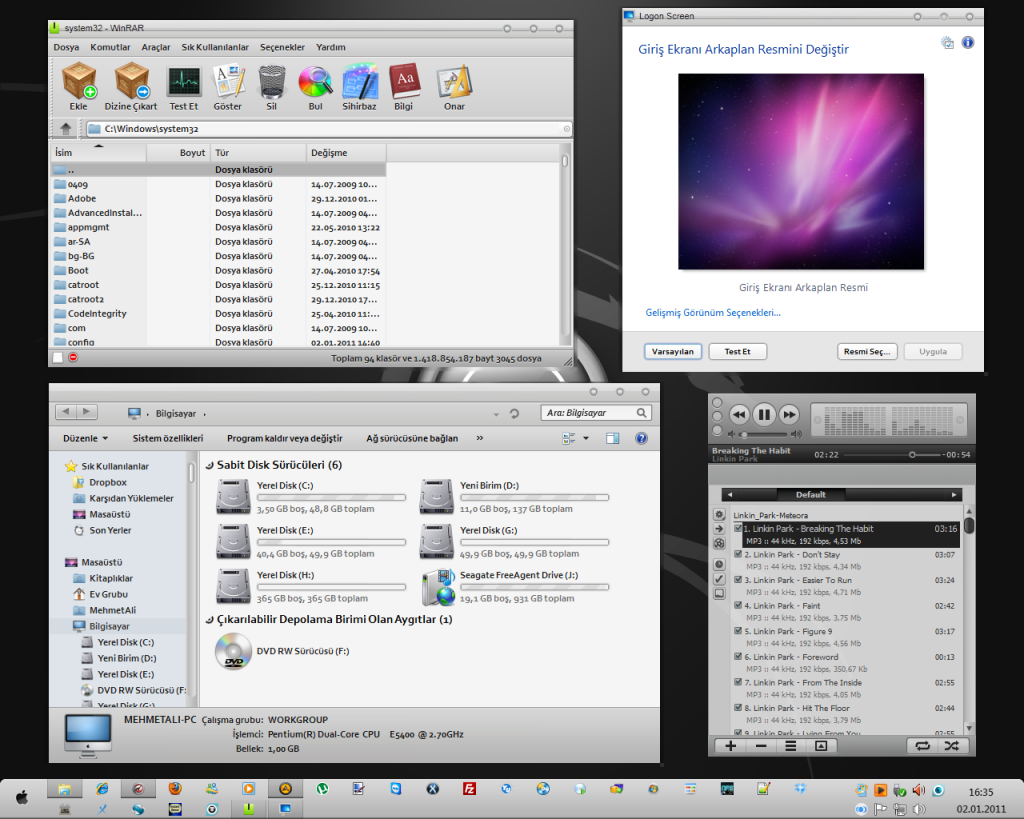Open the Yardım menu in WinRAR
Image resolution: width=1024 pixels, height=819 pixels.
click(330, 47)
